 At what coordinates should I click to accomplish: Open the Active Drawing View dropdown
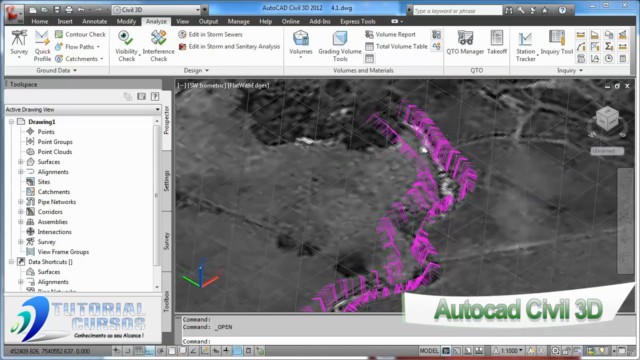coord(83,109)
